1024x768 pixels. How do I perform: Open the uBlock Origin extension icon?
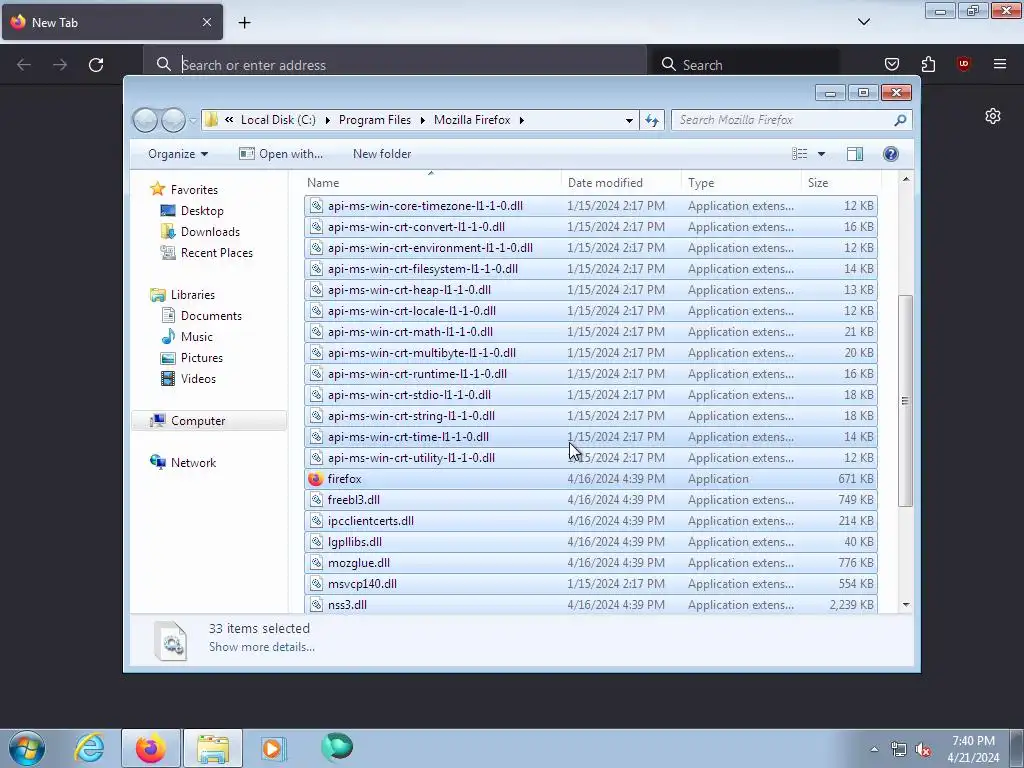pyautogui.click(x=964, y=64)
